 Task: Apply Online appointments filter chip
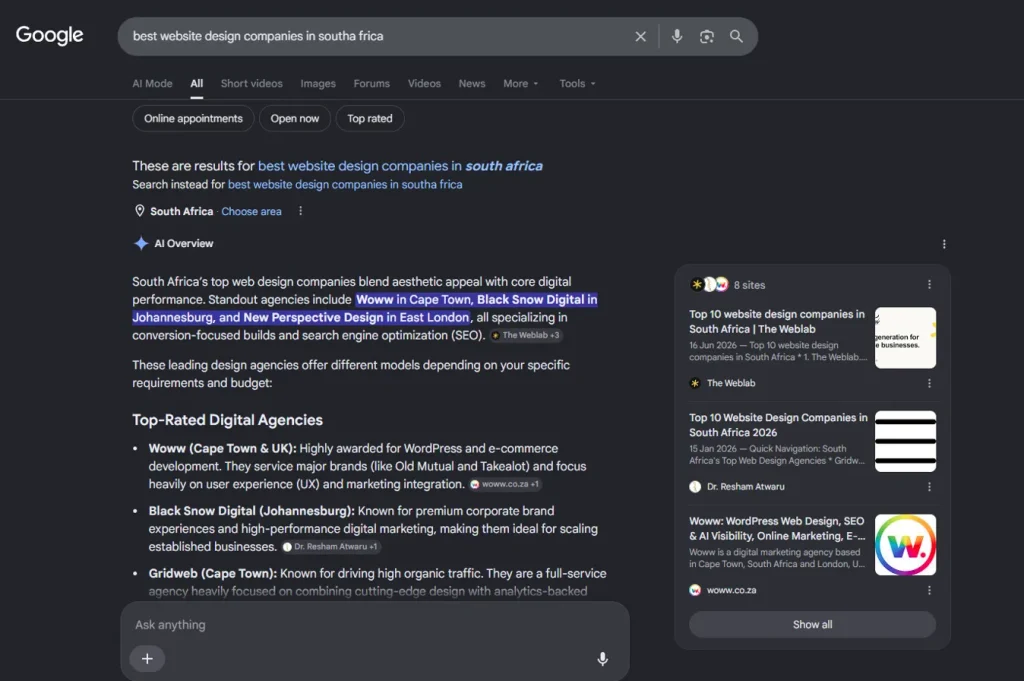(x=193, y=119)
